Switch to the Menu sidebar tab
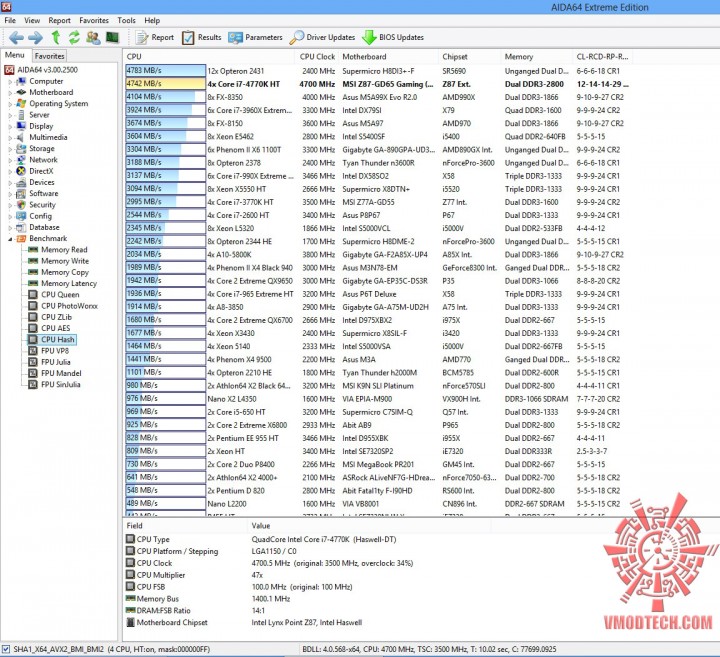The image size is (720, 657). tap(15, 55)
